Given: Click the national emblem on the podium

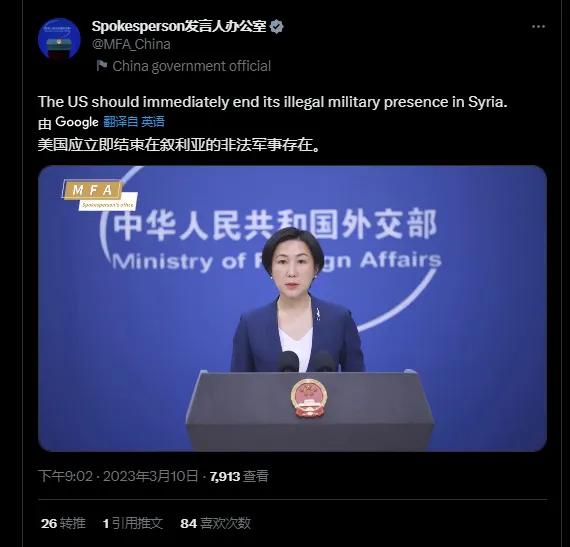Looking at the screenshot, I should coord(309,398).
